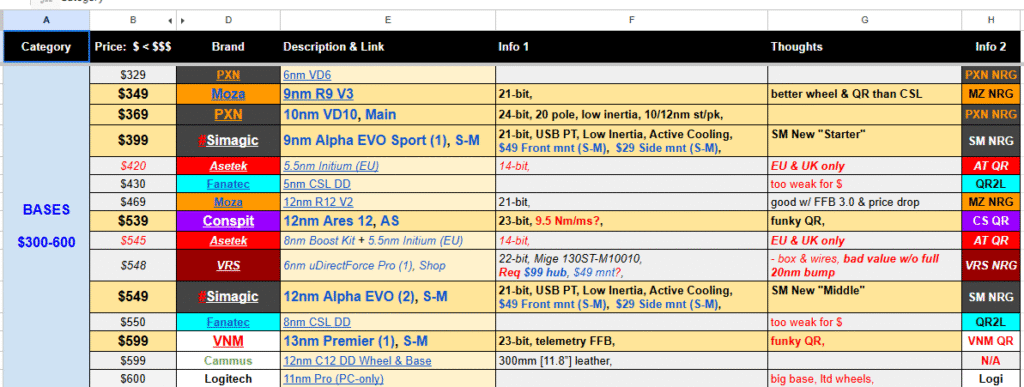Expand hidden column using right arrow in column D header
Screen dimensions: 1024x387
coord(182,21)
